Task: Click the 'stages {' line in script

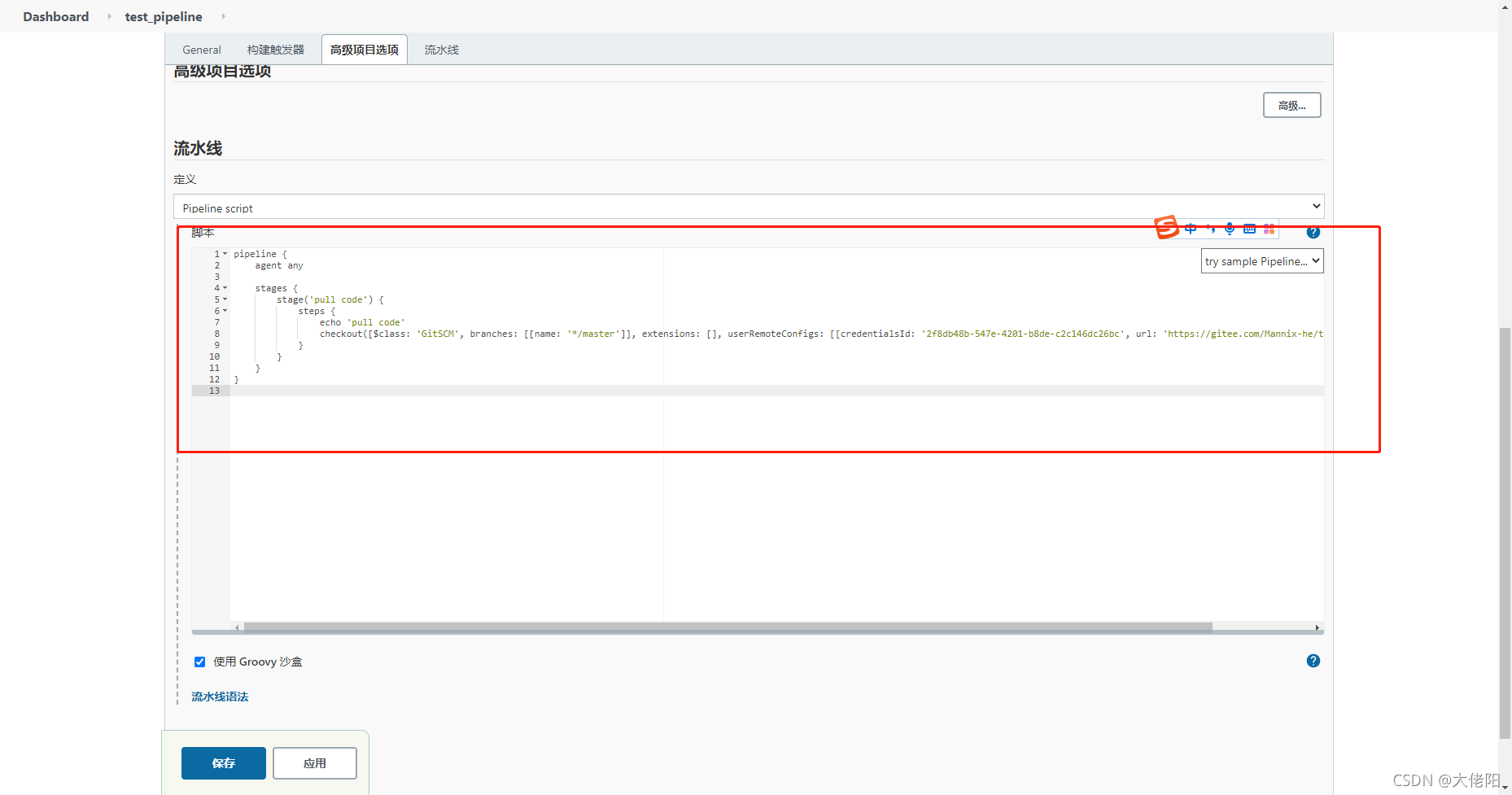Action: (x=277, y=288)
